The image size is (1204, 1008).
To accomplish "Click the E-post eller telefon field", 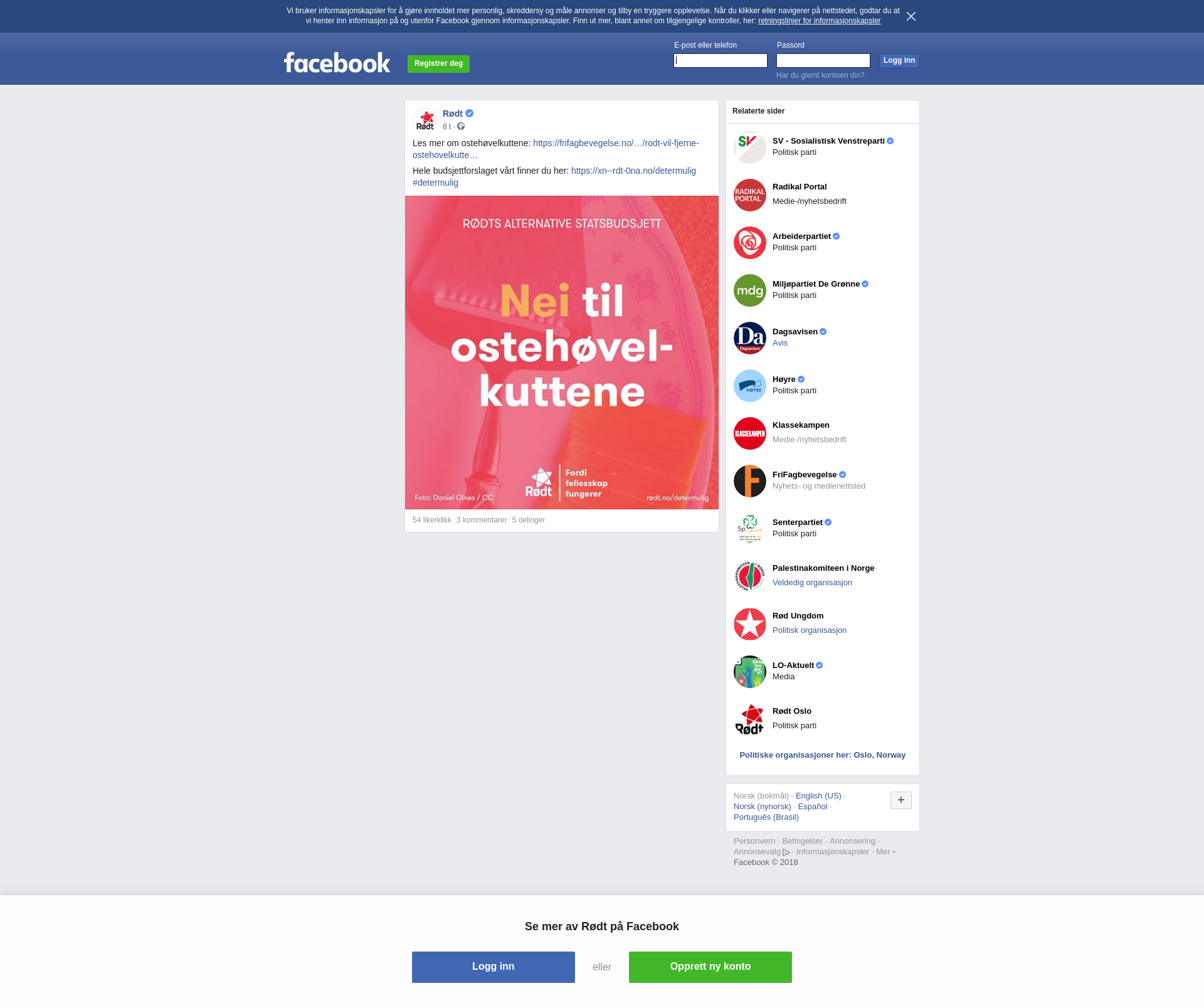I will (721, 60).
